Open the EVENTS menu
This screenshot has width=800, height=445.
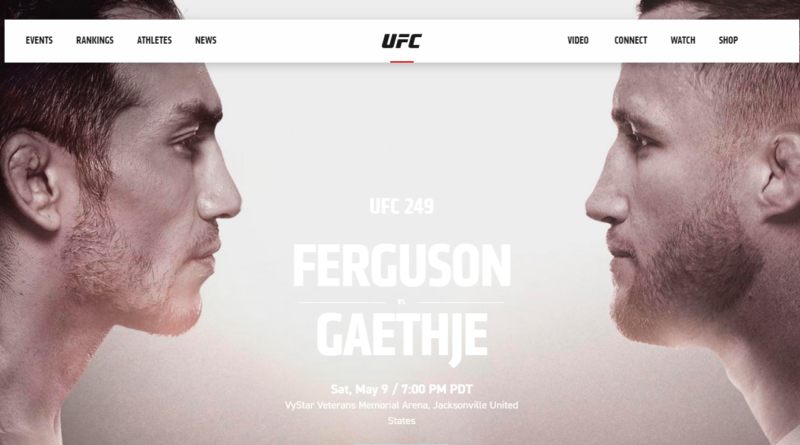[39, 40]
